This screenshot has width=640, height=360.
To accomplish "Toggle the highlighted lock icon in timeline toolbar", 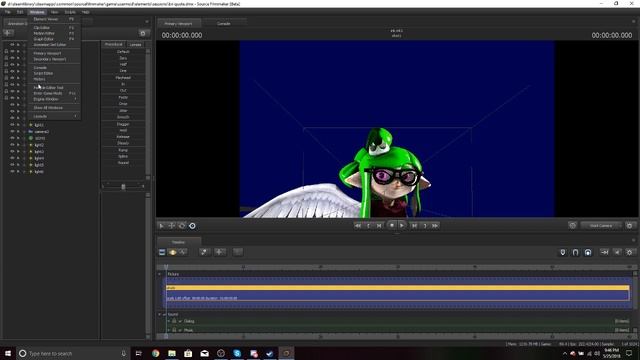I will [x=588, y=253].
